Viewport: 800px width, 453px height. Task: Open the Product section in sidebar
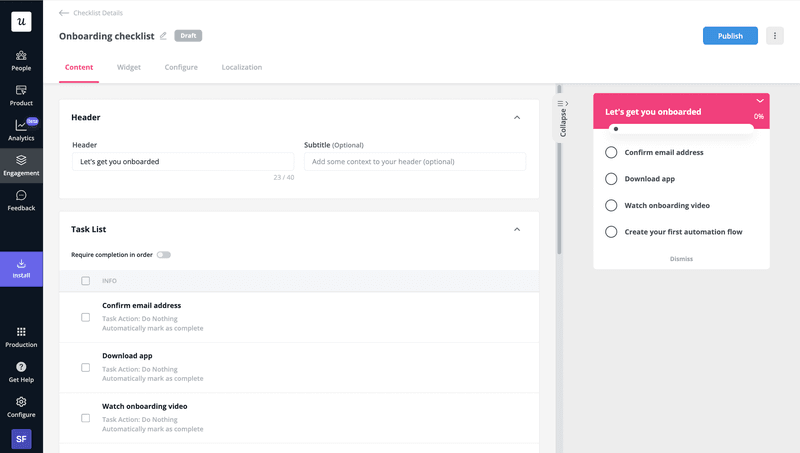tap(21, 96)
